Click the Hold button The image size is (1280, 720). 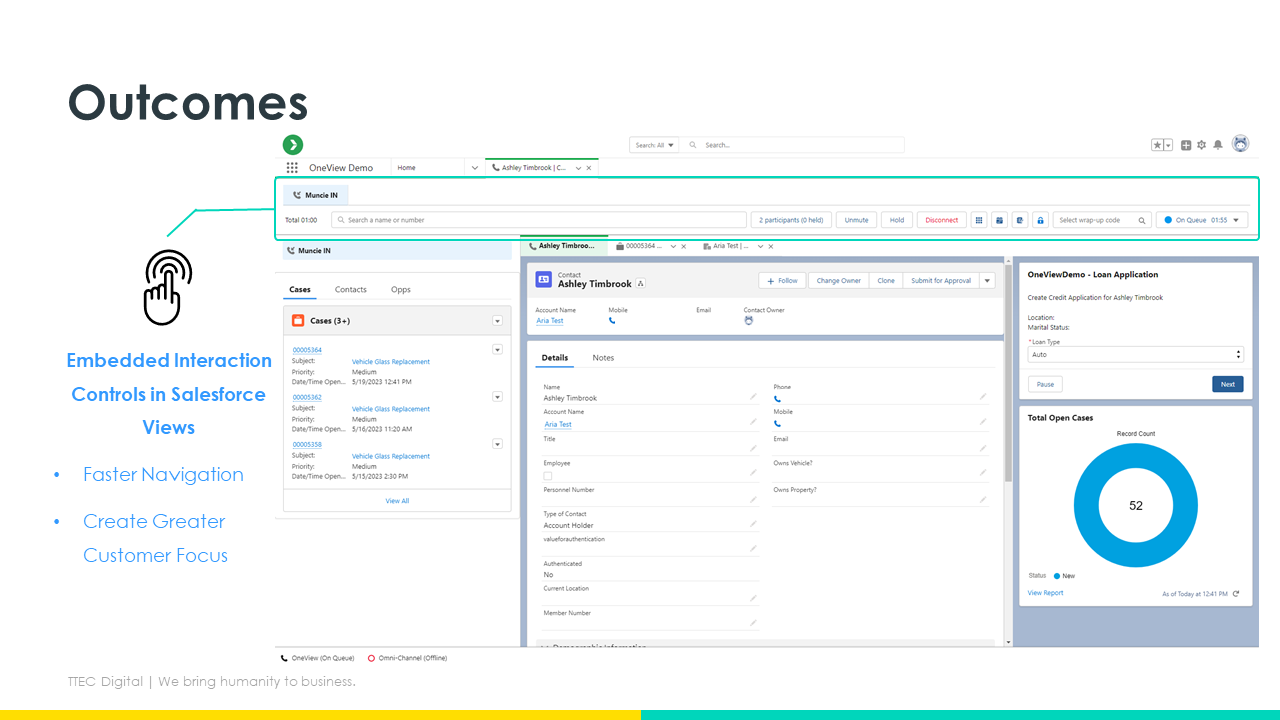[897, 220]
